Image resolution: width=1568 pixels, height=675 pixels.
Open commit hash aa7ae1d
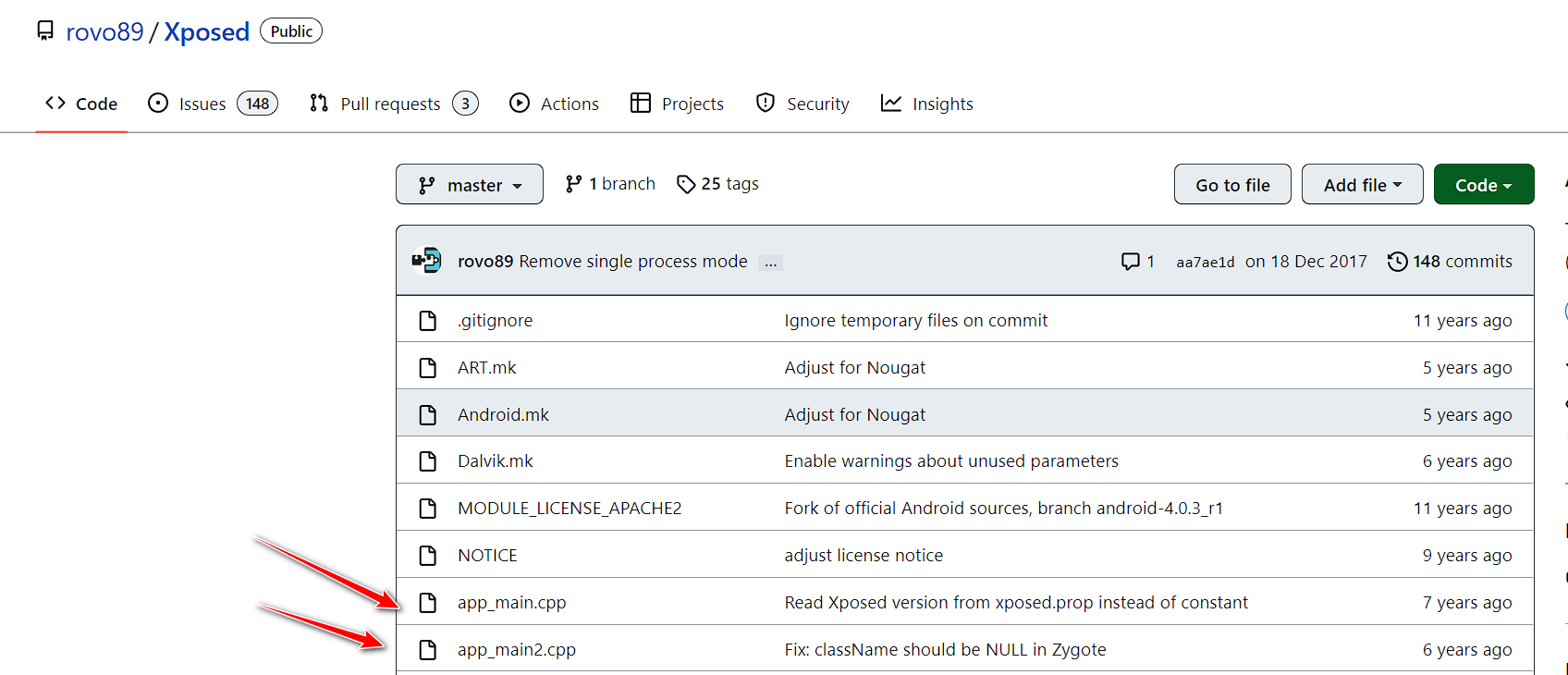(x=1205, y=263)
